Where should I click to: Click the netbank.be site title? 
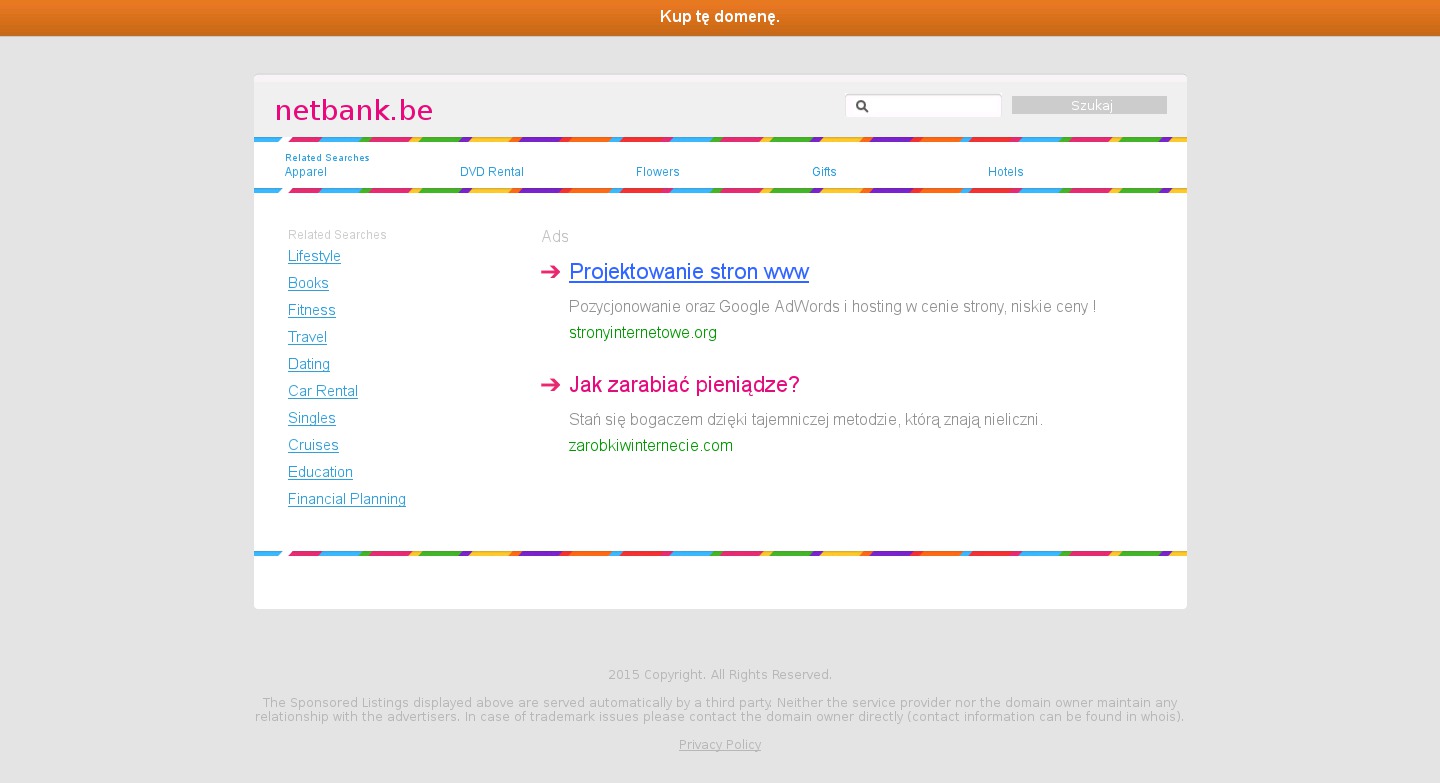(353, 111)
